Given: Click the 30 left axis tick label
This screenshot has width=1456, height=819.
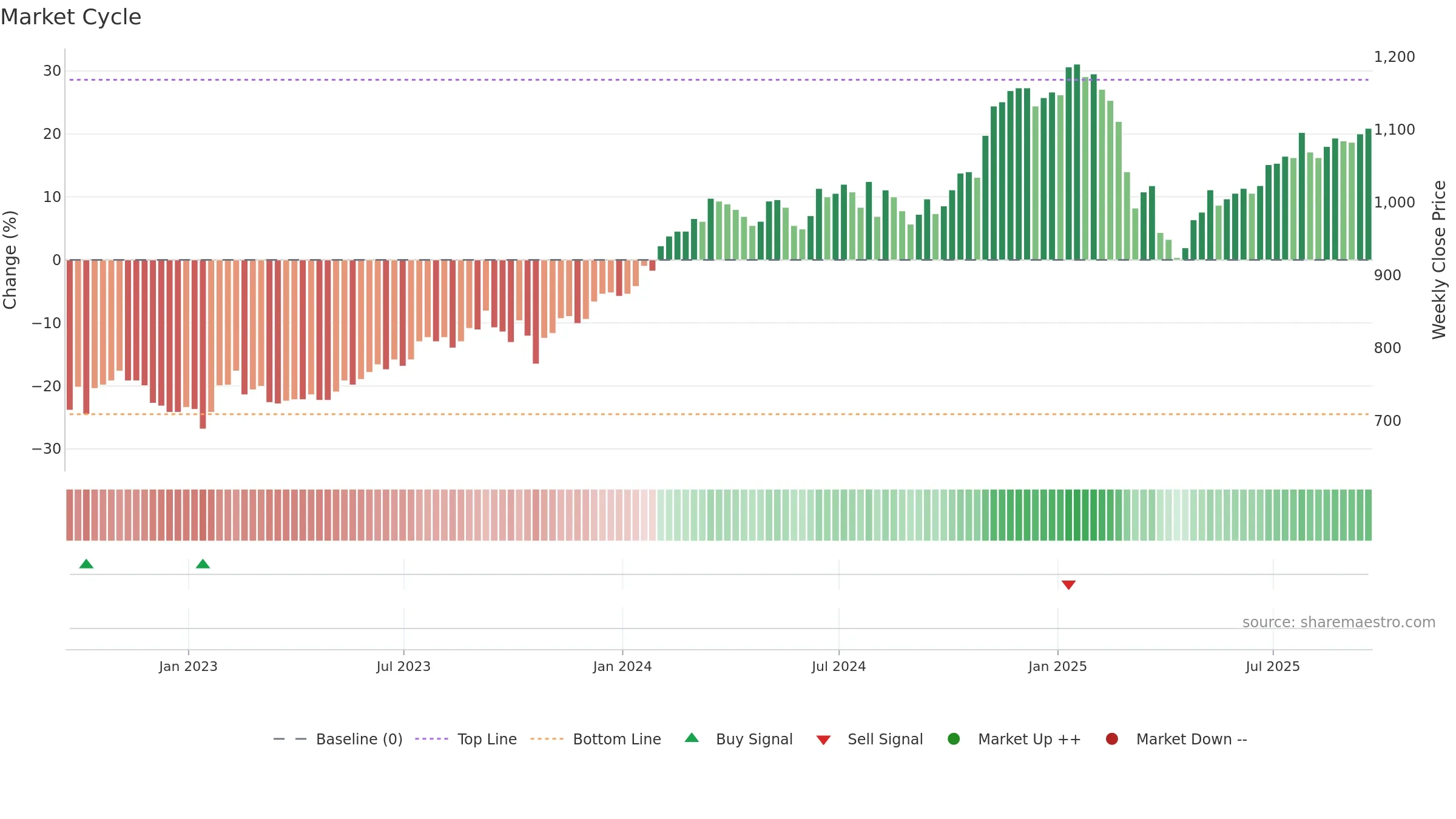Looking at the screenshot, I should (x=52, y=71).
